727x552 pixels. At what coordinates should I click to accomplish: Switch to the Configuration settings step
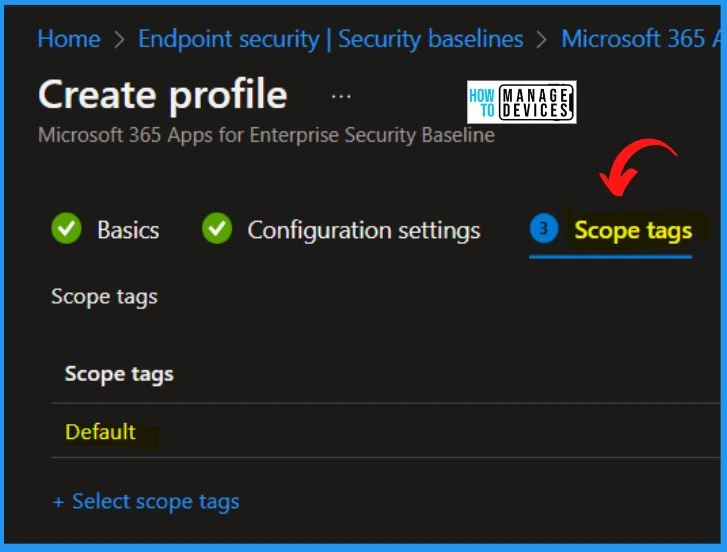pos(364,230)
